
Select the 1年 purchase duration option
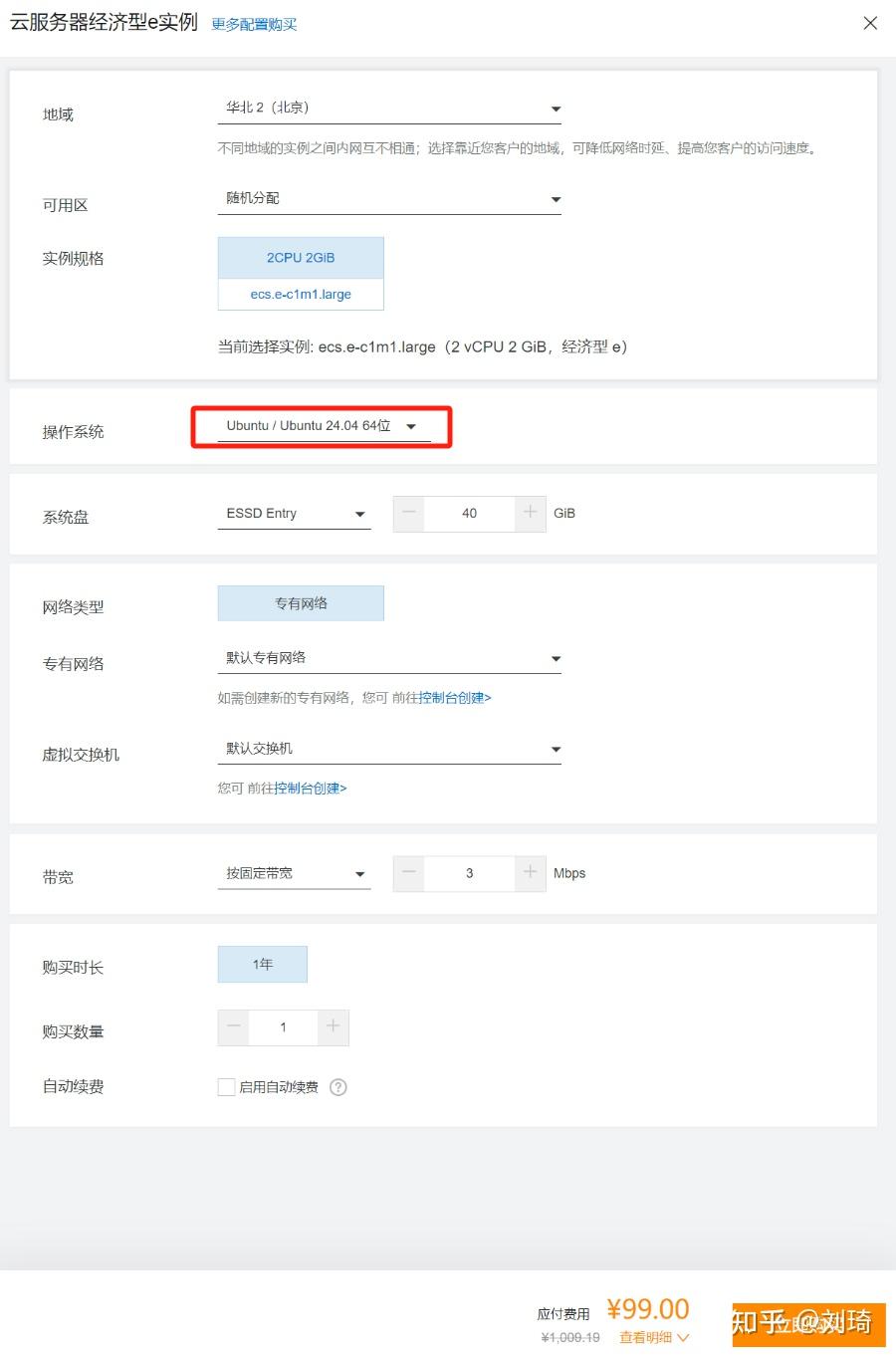pyautogui.click(x=262, y=964)
